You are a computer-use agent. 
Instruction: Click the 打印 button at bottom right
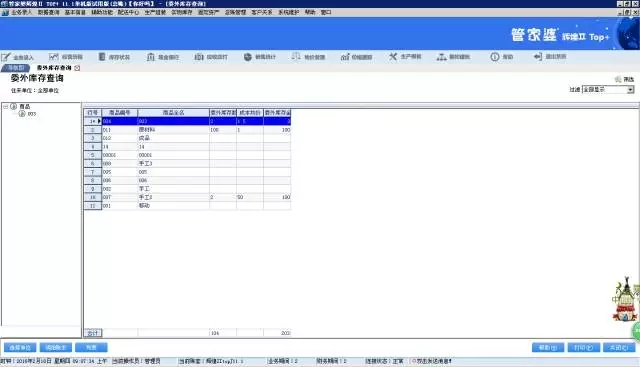click(584, 347)
